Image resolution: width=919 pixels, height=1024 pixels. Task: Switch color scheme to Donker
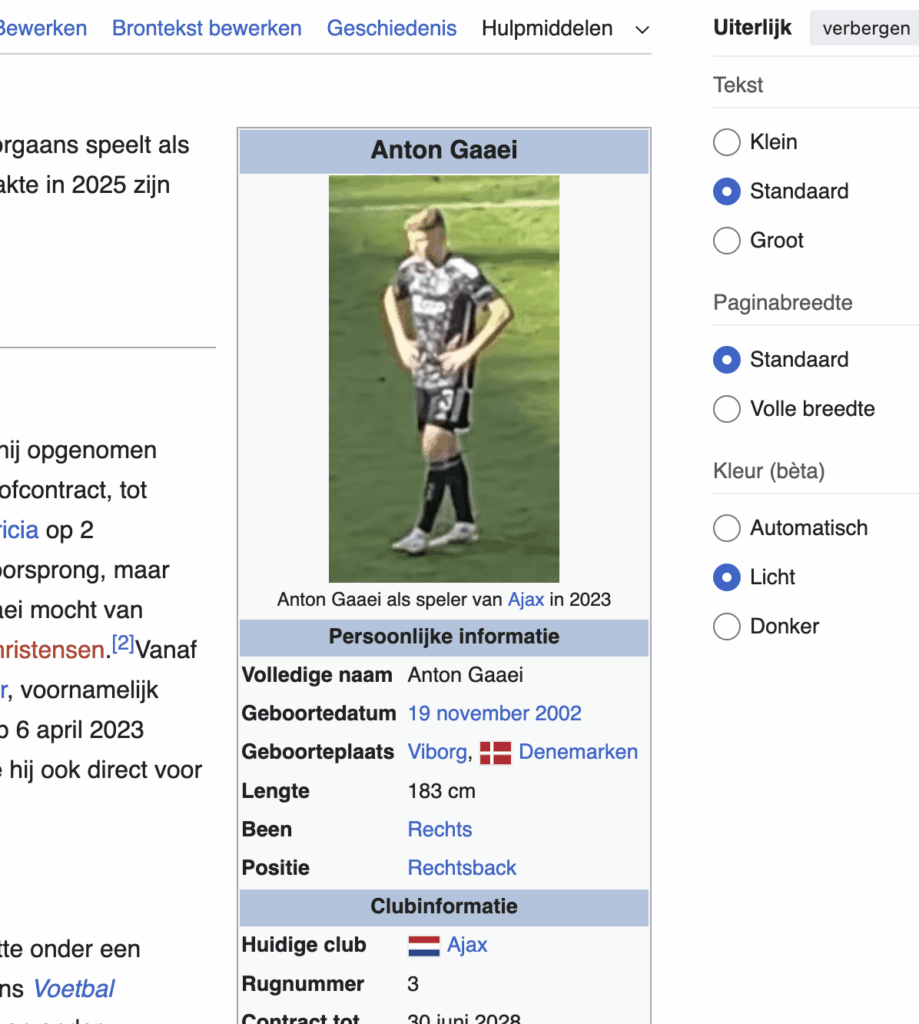(727, 626)
